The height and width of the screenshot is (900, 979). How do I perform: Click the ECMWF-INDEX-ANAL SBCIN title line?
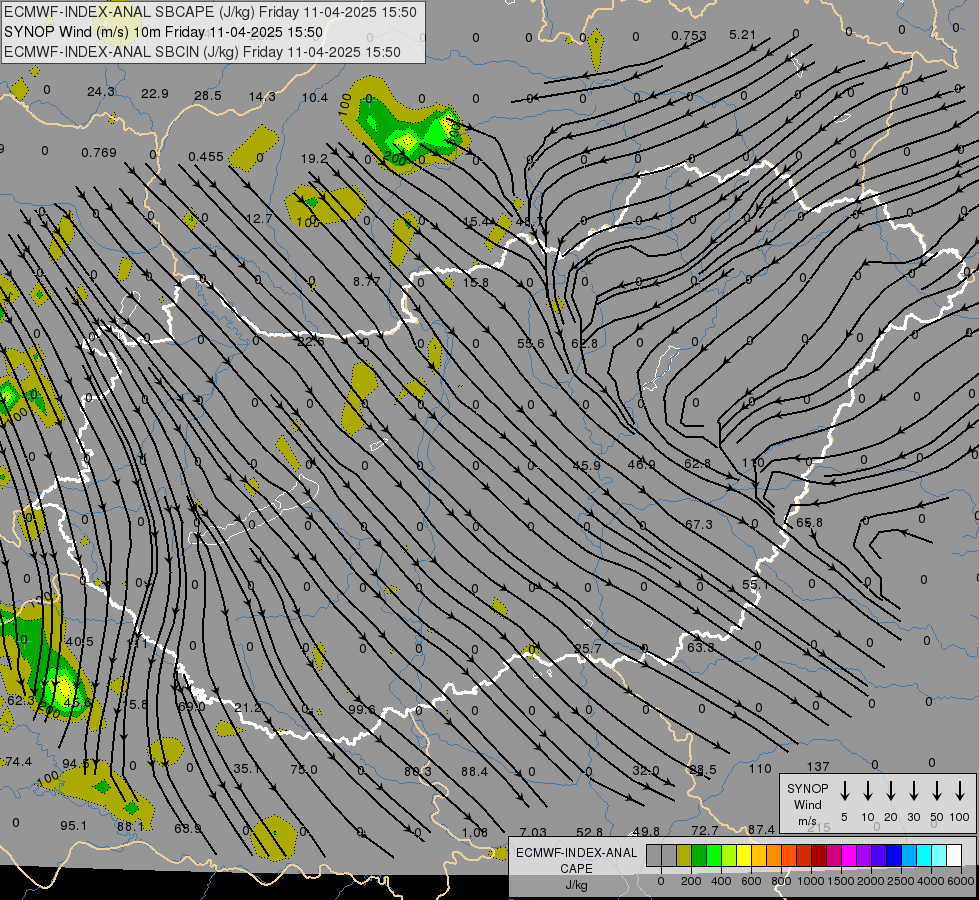coord(202,52)
